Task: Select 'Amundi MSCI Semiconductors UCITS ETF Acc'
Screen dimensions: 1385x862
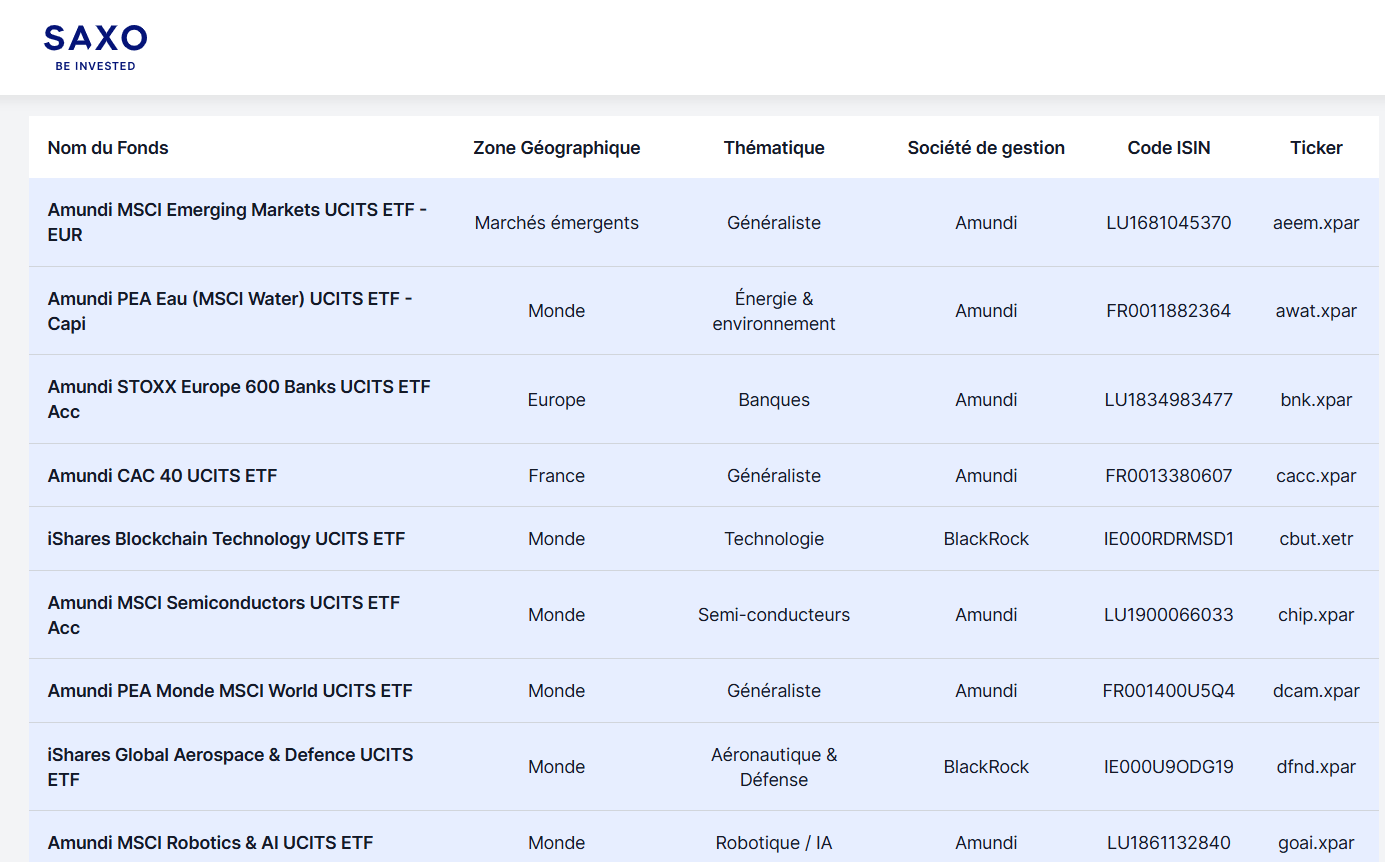Action: click(x=224, y=615)
